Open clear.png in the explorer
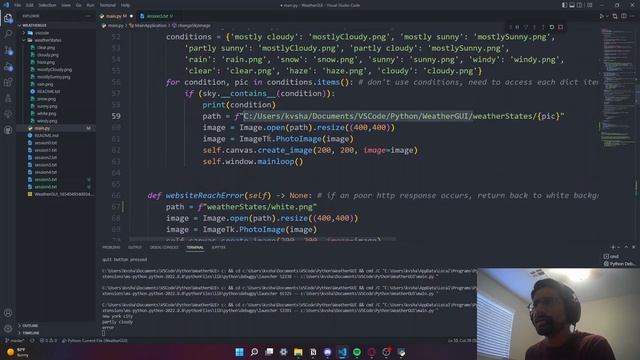The image size is (640, 360). [x=46, y=47]
